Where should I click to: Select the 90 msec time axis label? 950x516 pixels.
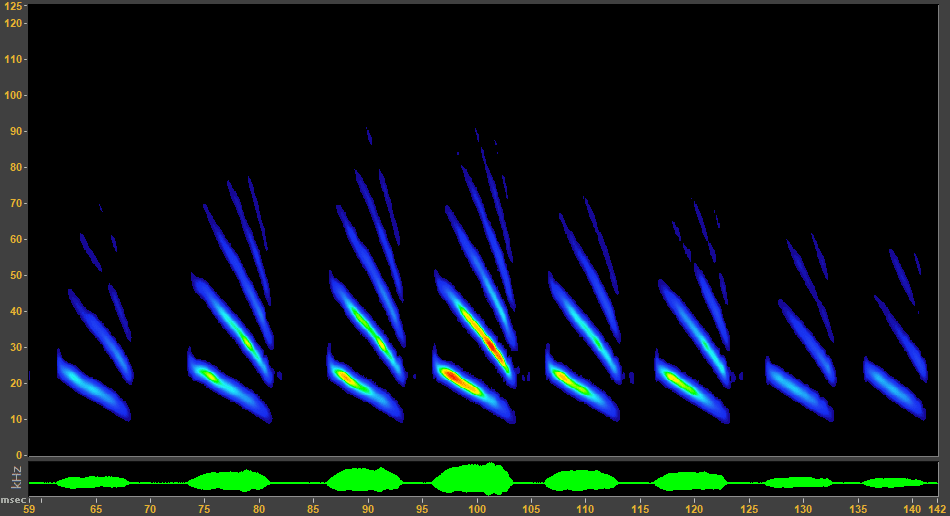[368, 509]
